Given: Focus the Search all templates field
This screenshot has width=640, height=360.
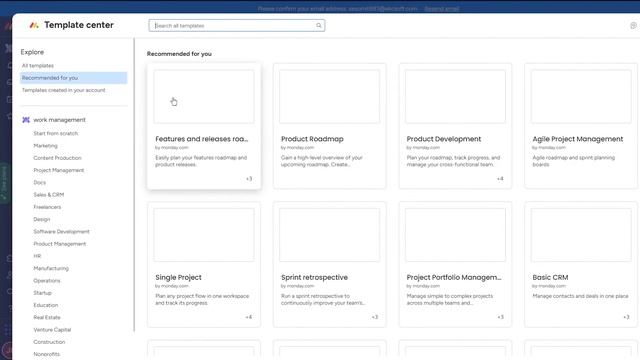Looking at the screenshot, I should pyautogui.click(x=237, y=26).
